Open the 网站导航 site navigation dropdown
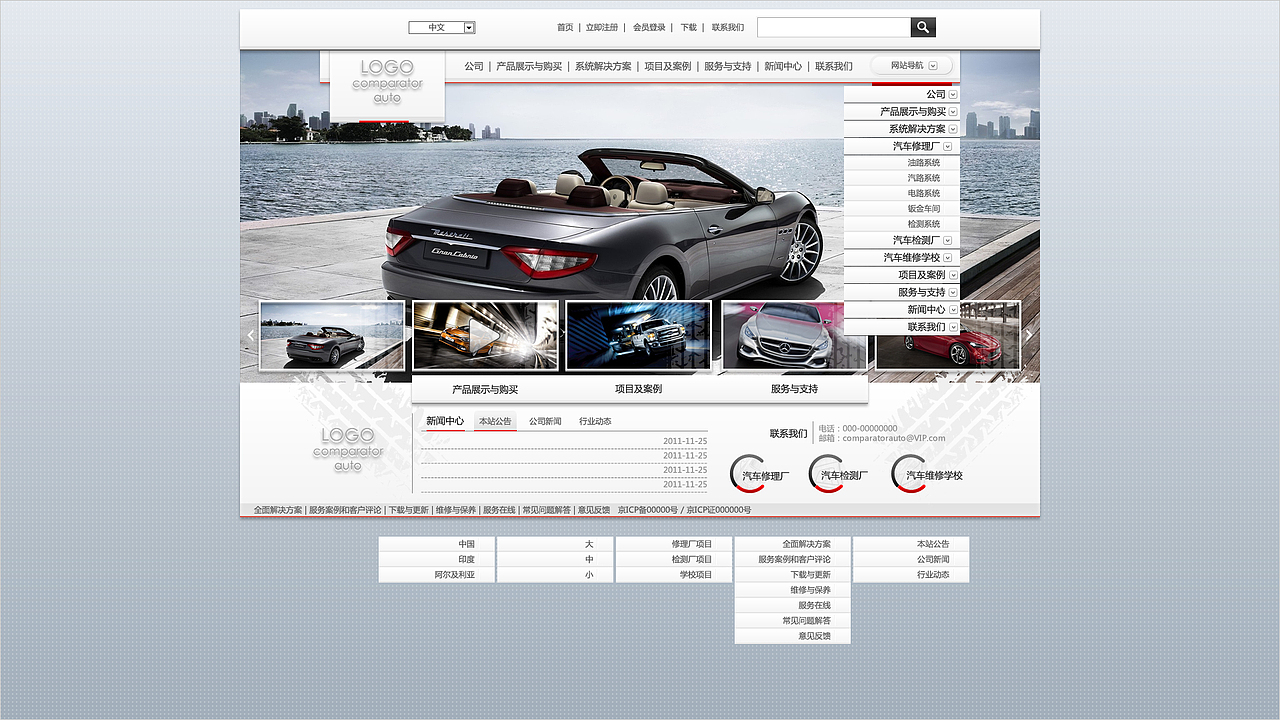The height and width of the screenshot is (720, 1280). pyautogui.click(x=912, y=65)
